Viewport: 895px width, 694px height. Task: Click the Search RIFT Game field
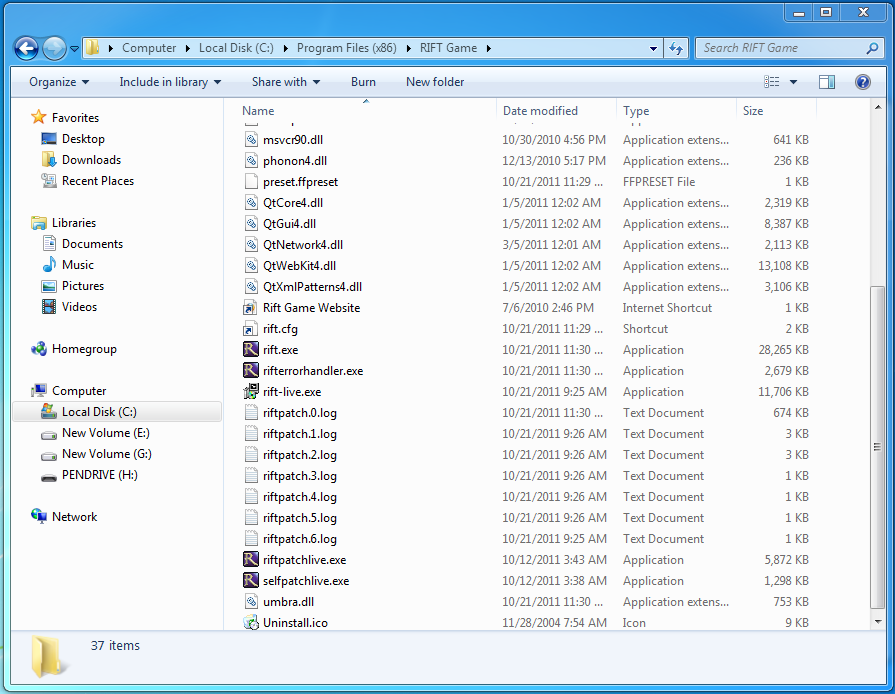(x=788, y=49)
